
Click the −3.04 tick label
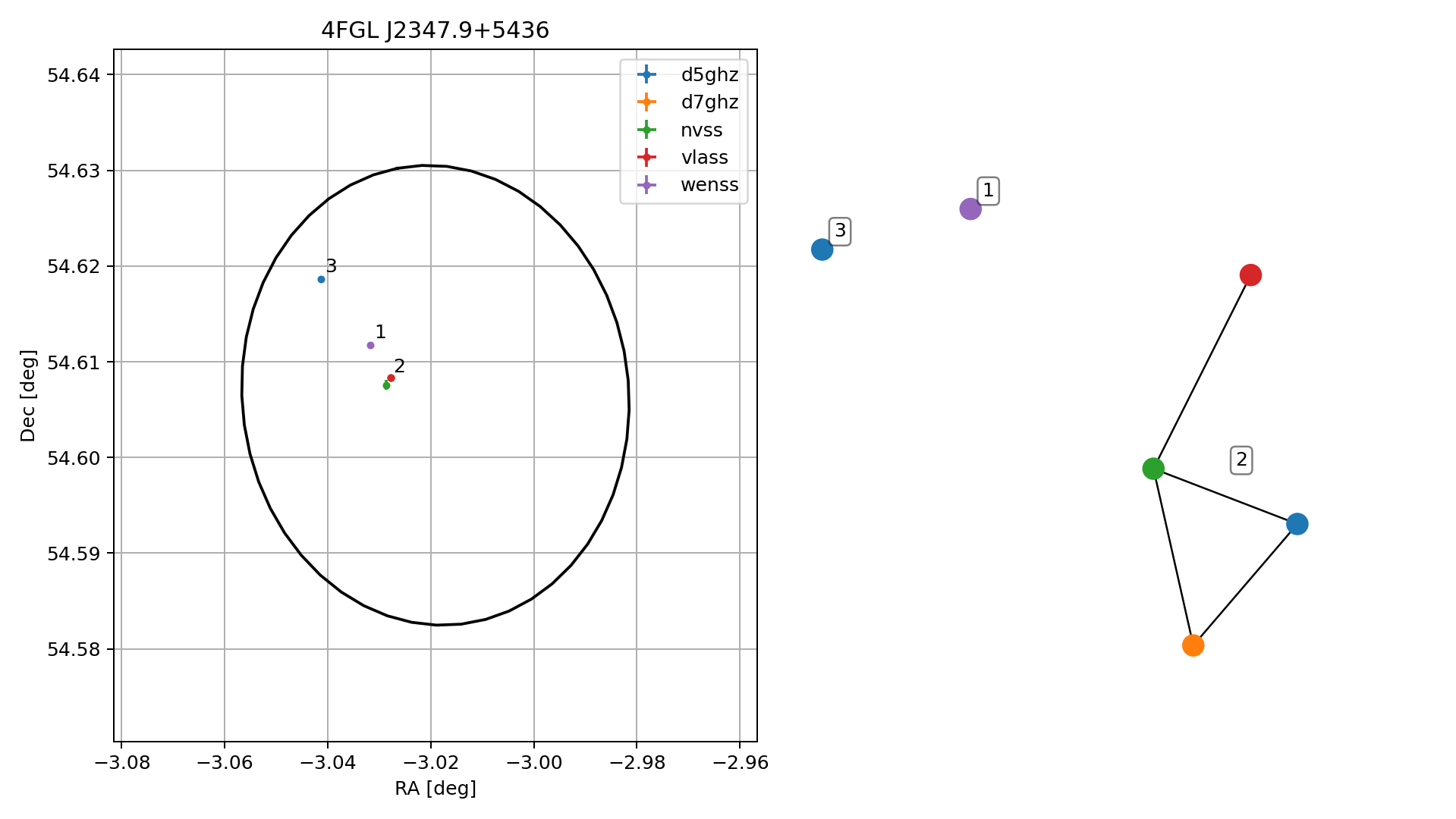pos(328,763)
